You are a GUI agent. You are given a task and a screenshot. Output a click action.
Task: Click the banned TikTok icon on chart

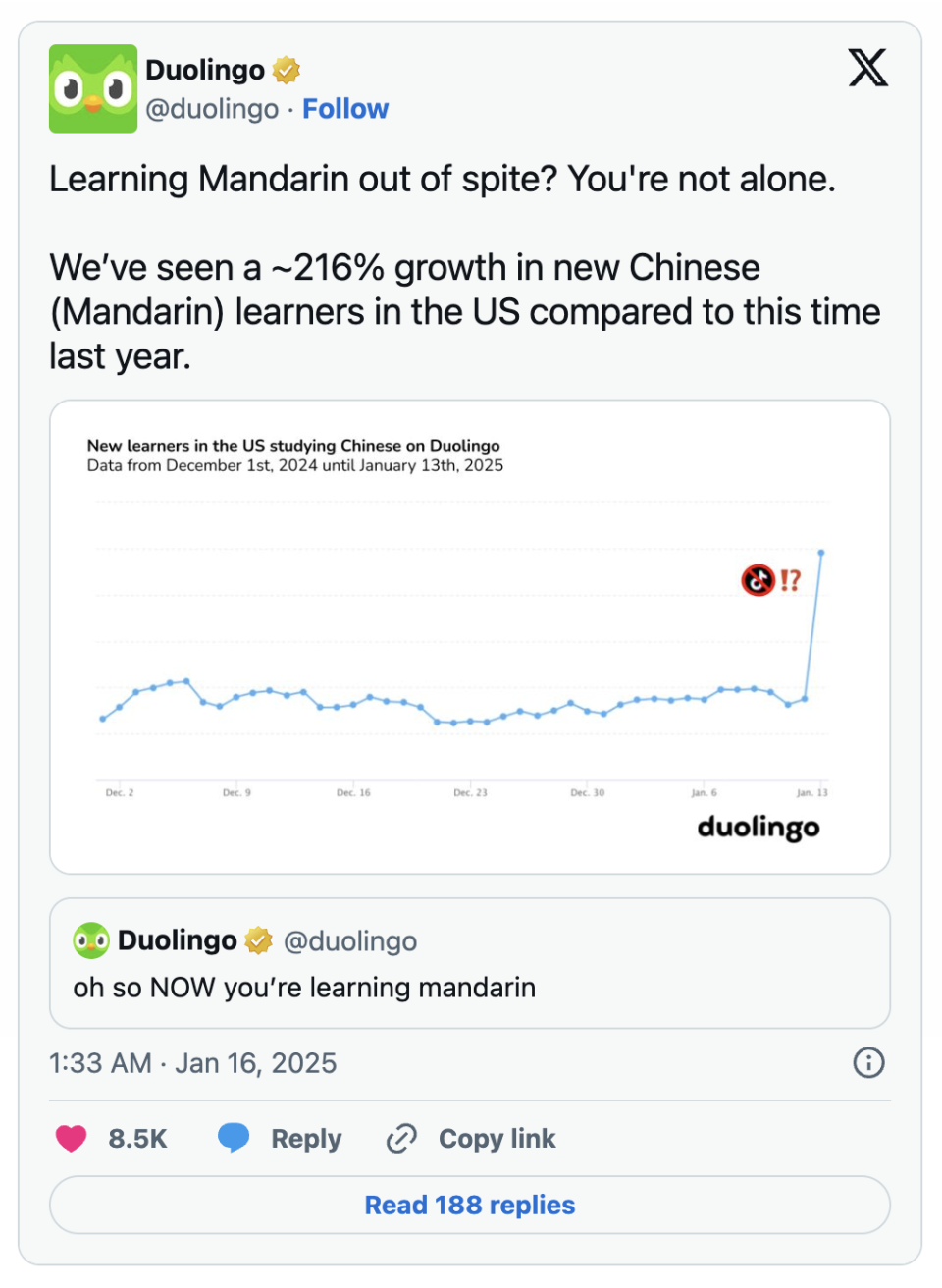(758, 580)
